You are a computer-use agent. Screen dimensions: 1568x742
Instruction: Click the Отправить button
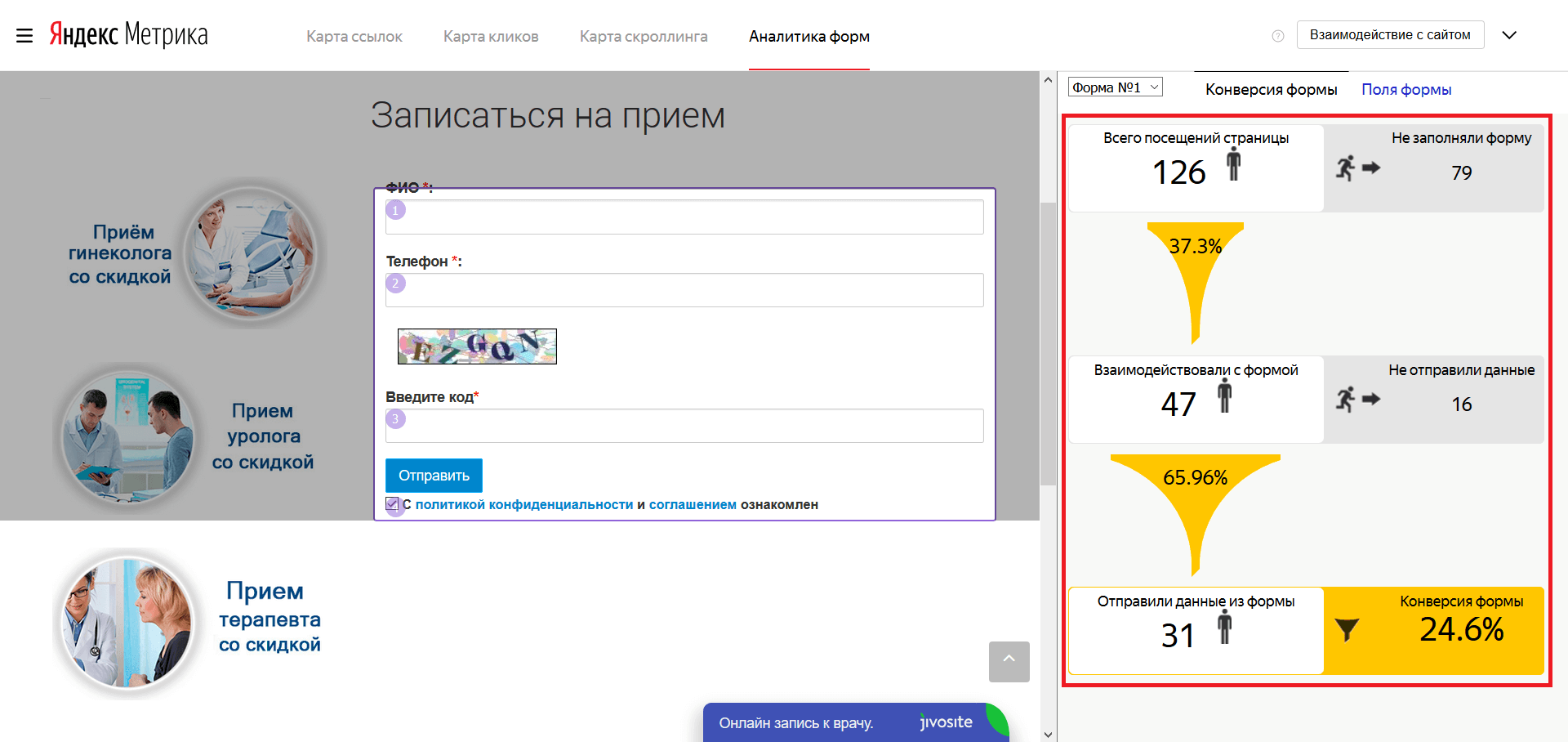434,476
